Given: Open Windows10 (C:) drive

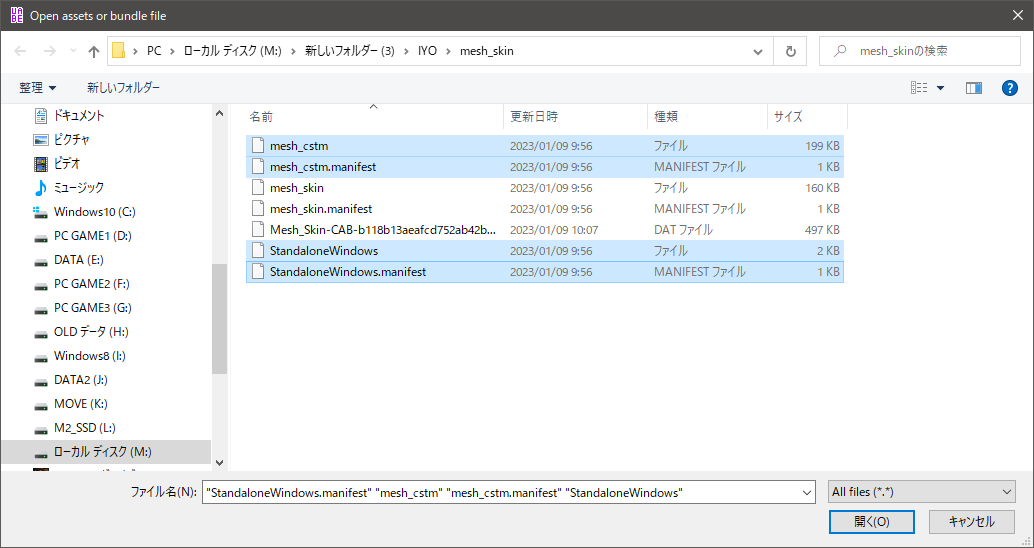Looking at the screenshot, I should tap(94, 212).
